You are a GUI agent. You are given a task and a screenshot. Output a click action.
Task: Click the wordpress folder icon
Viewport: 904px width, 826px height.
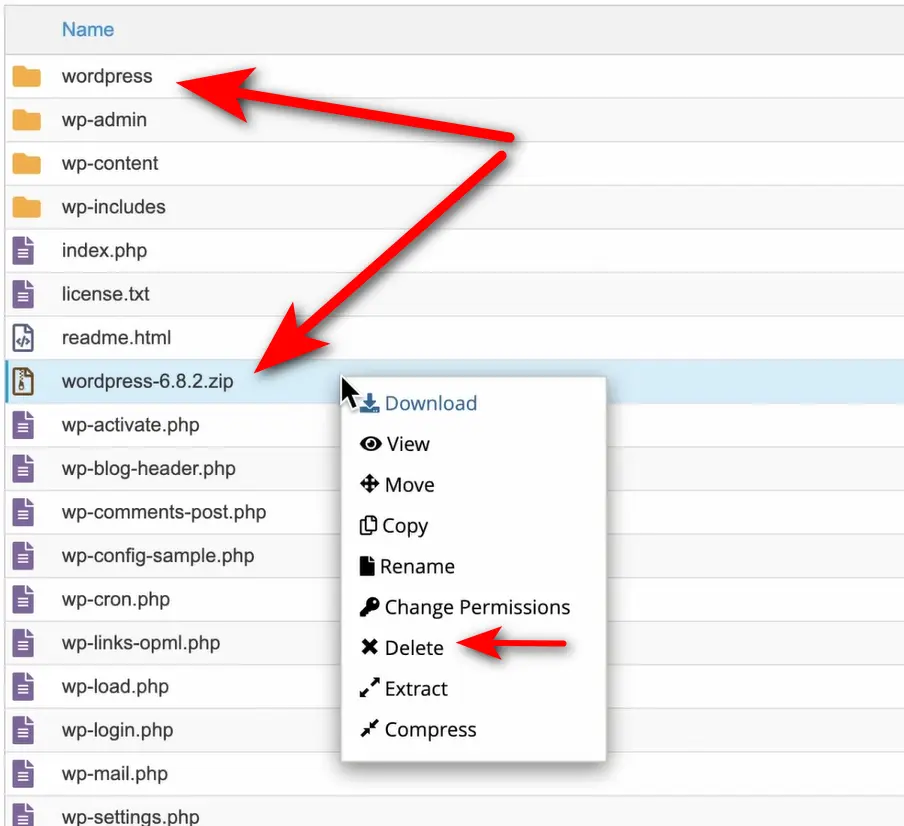27,77
